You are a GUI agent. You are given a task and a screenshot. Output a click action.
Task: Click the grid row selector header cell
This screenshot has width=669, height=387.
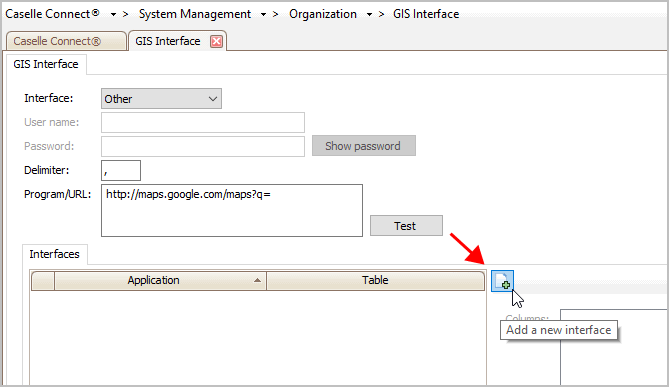click(43, 281)
